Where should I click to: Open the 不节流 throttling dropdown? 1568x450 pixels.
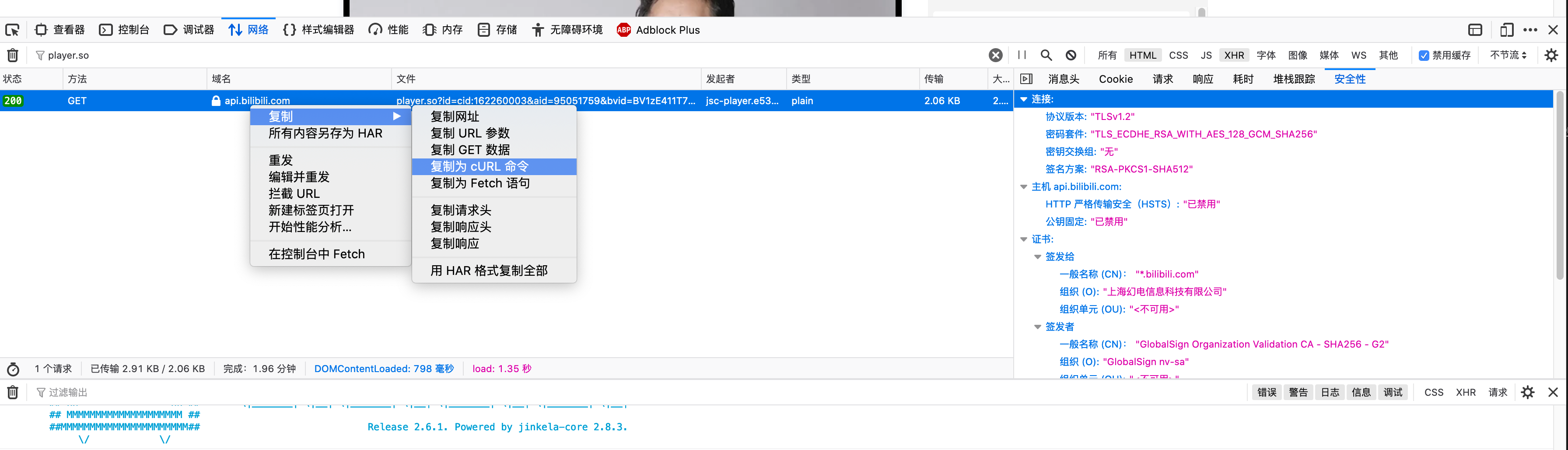1508,56
